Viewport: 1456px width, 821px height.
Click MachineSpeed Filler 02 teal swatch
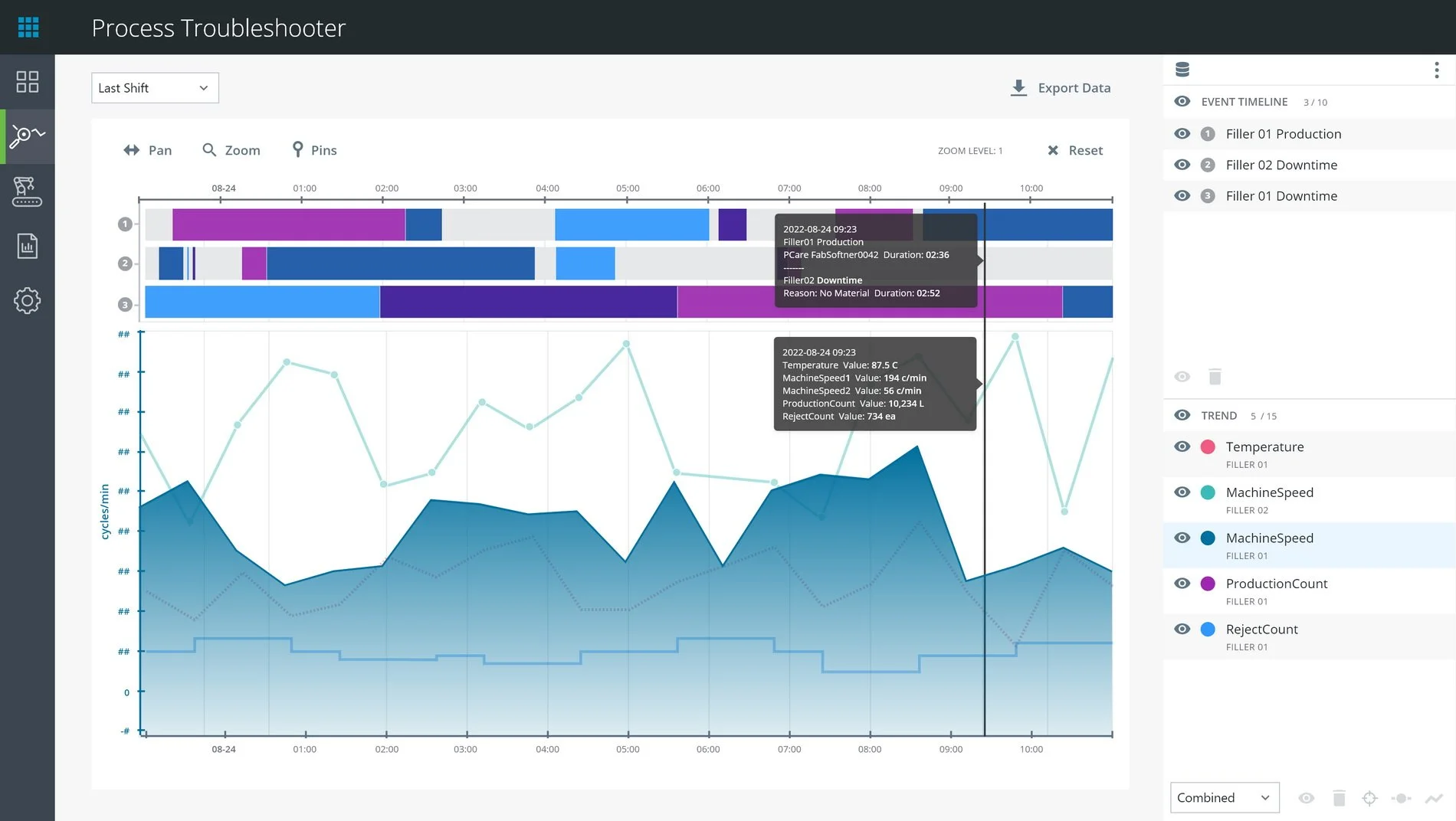pos(1208,492)
